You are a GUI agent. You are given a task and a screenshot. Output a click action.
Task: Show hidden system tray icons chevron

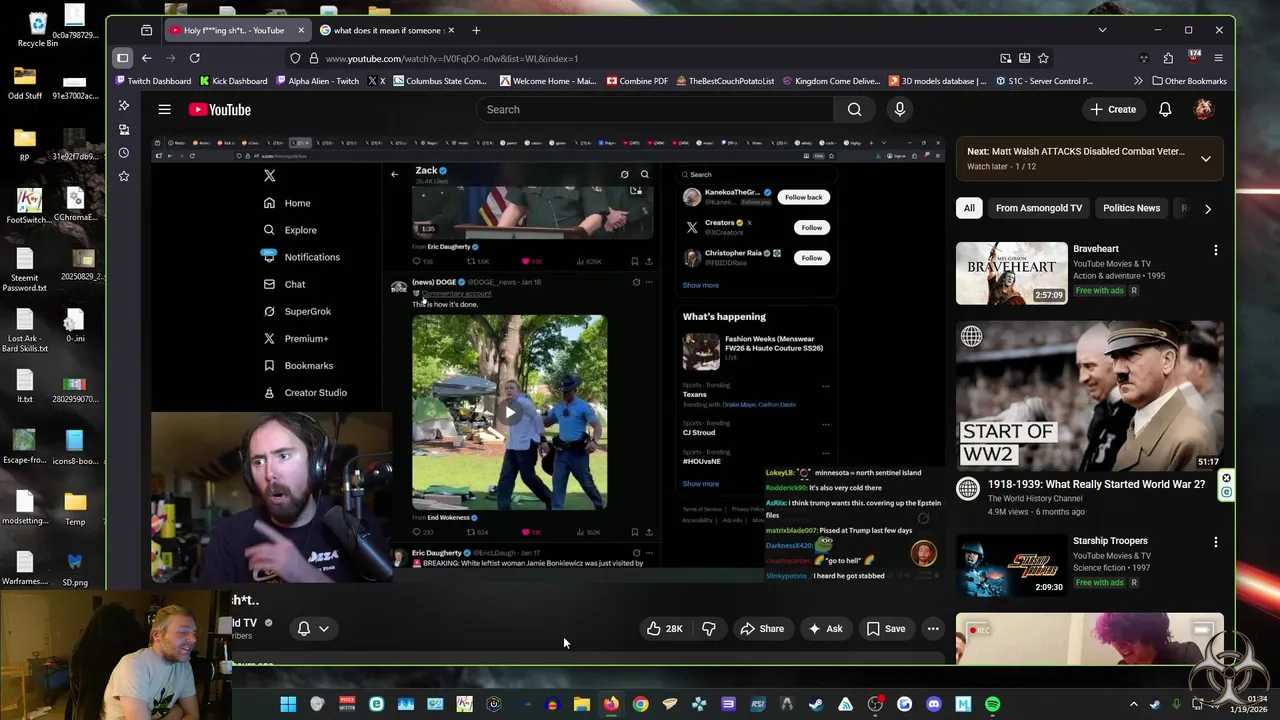1133,704
